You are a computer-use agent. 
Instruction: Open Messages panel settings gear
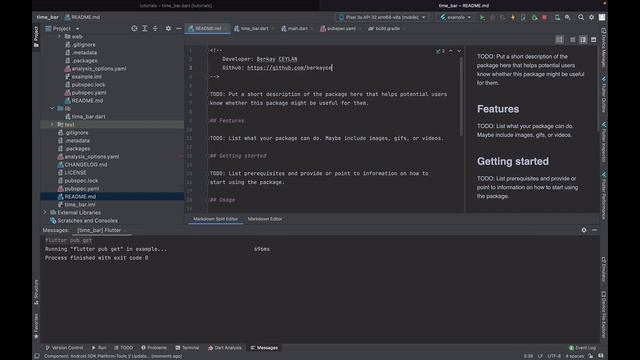(x=584, y=230)
